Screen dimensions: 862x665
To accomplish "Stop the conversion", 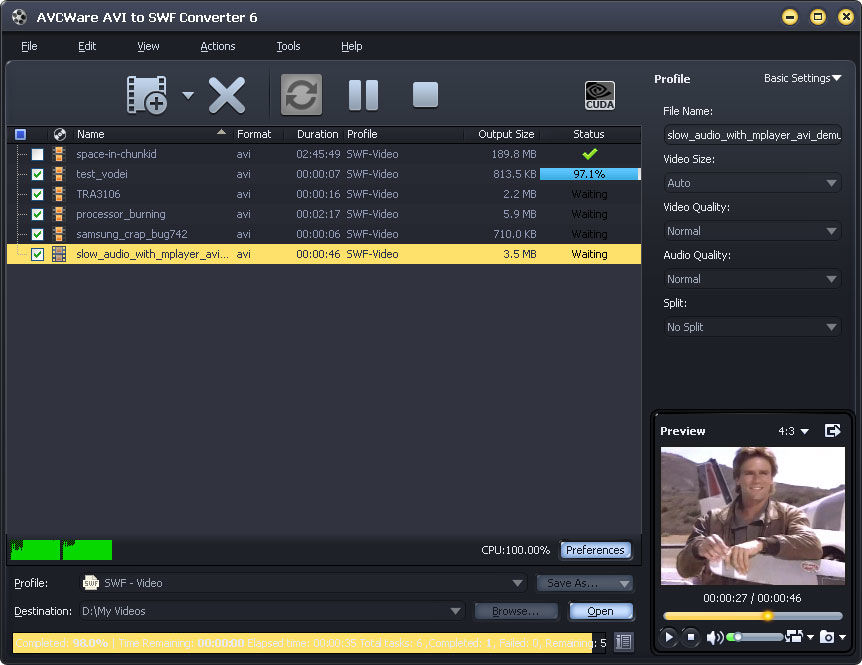I will [x=426, y=95].
